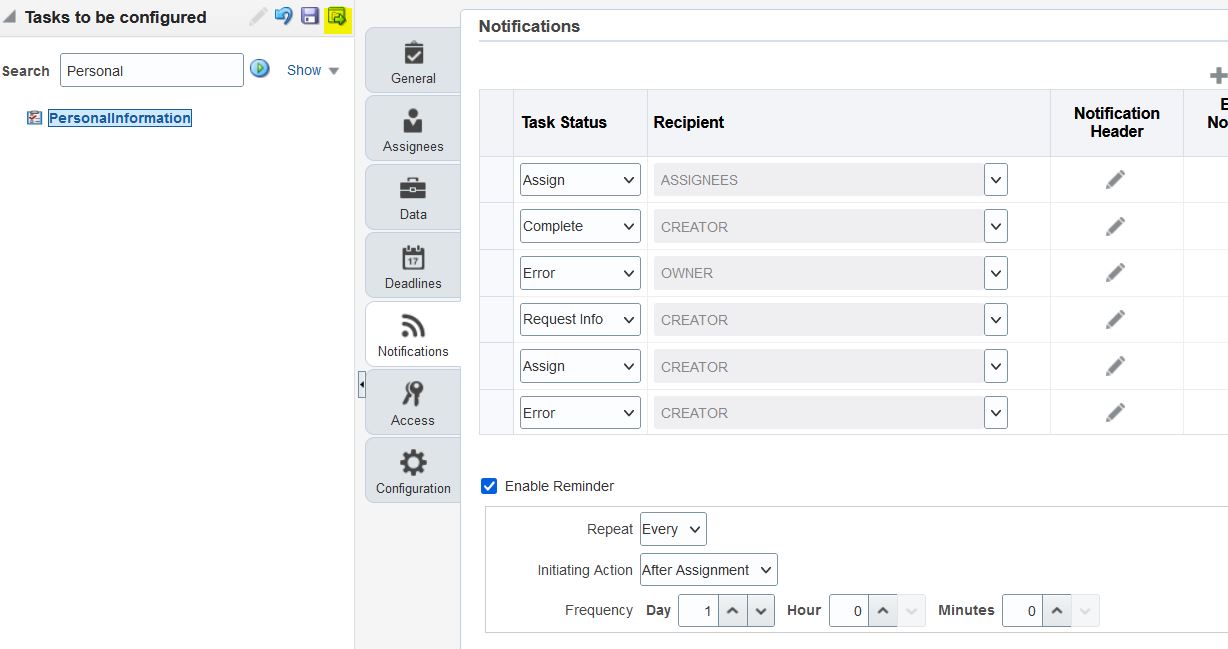The height and width of the screenshot is (649, 1228).
Task: Decrease the Day frequency value
Action: pos(761,611)
